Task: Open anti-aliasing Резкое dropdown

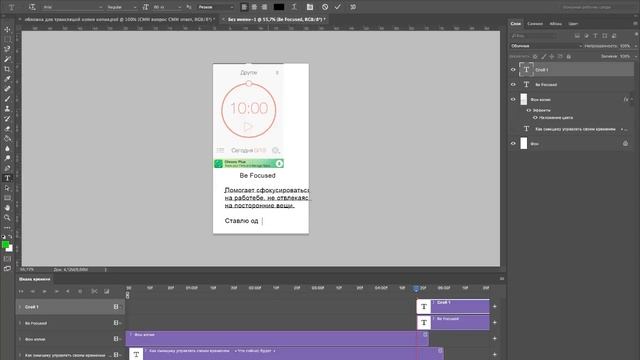Action: (216, 7)
